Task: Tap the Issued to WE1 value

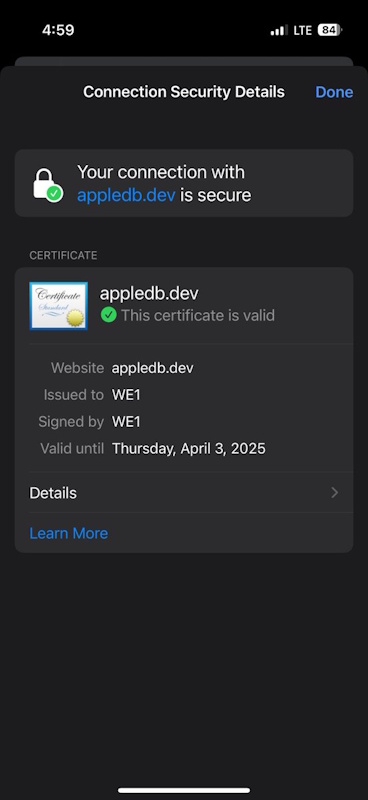Action: pos(126,395)
